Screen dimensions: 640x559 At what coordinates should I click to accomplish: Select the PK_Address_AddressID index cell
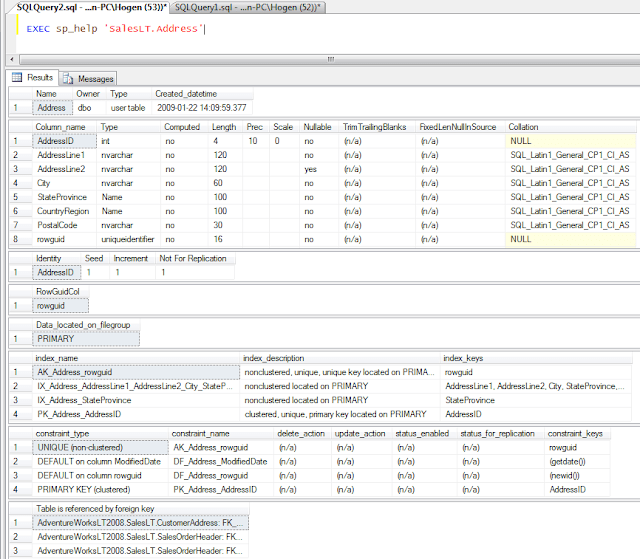coord(136,414)
